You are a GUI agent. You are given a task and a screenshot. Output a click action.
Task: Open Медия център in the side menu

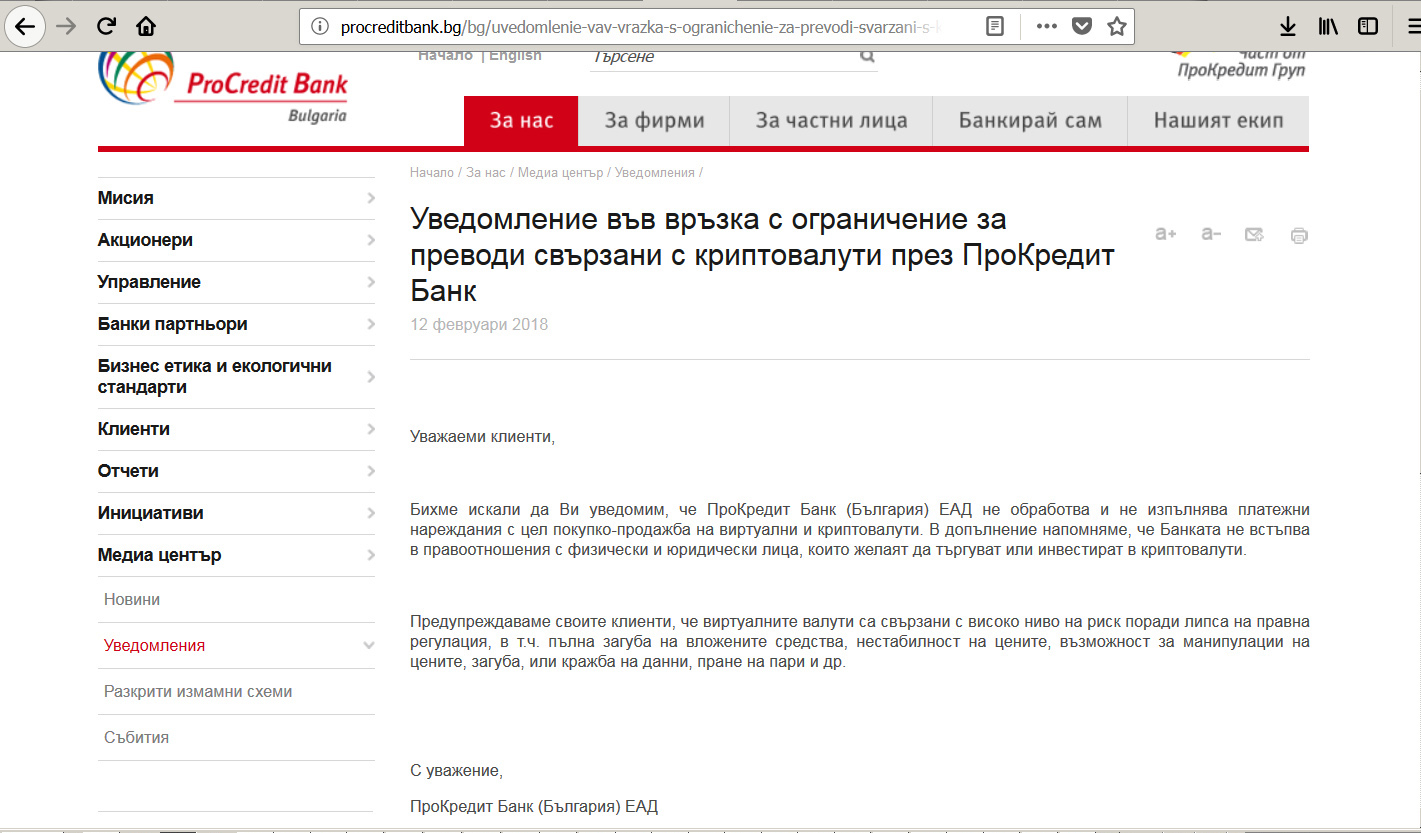pyautogui.click(x=160, y=555)
